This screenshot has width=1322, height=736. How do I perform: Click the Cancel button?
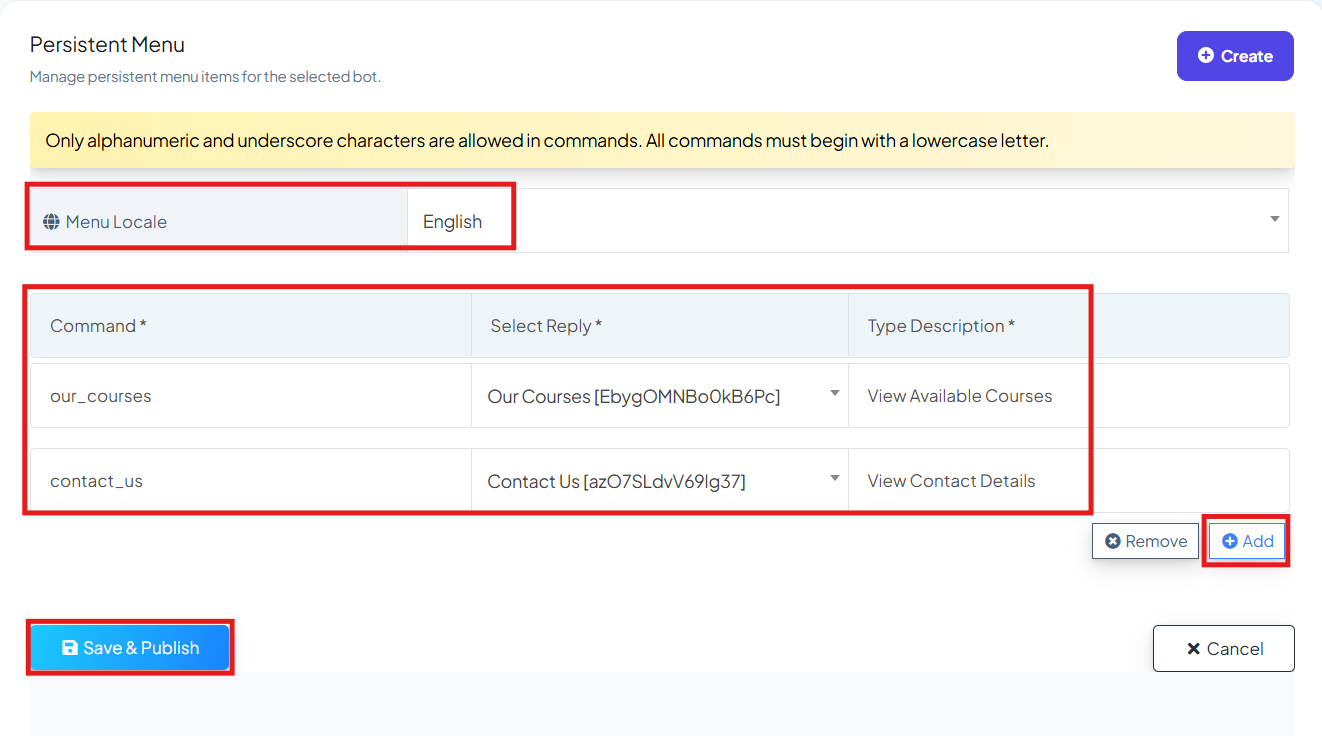tap(1224, 649)
